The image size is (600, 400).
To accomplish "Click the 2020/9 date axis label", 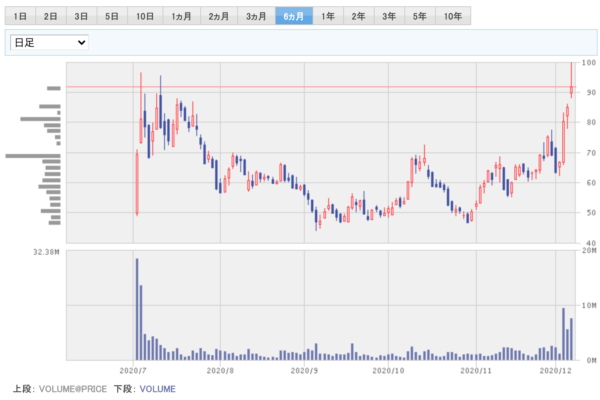I will click(304, 371).
